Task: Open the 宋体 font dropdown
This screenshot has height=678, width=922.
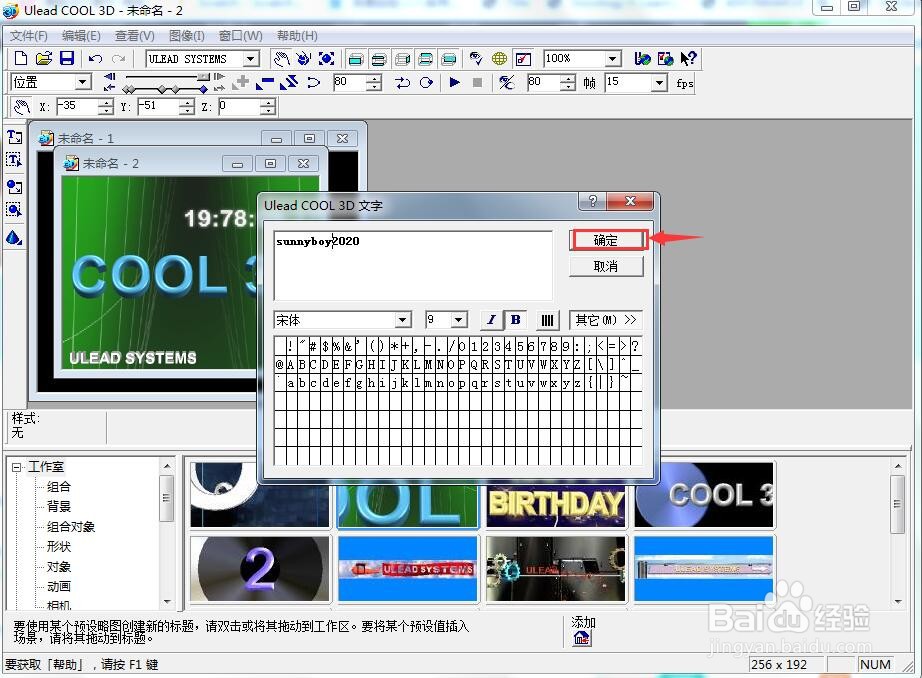Action: point(402,320)
